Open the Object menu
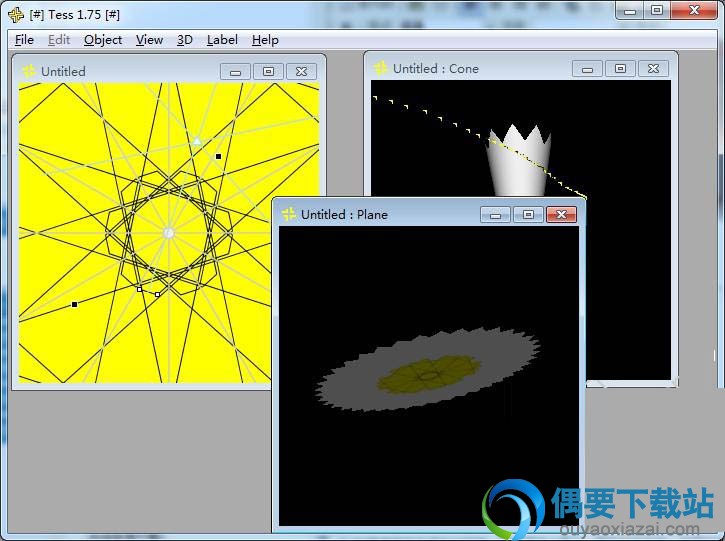Screen dimensions: 725x541 [x=103, y=40]
